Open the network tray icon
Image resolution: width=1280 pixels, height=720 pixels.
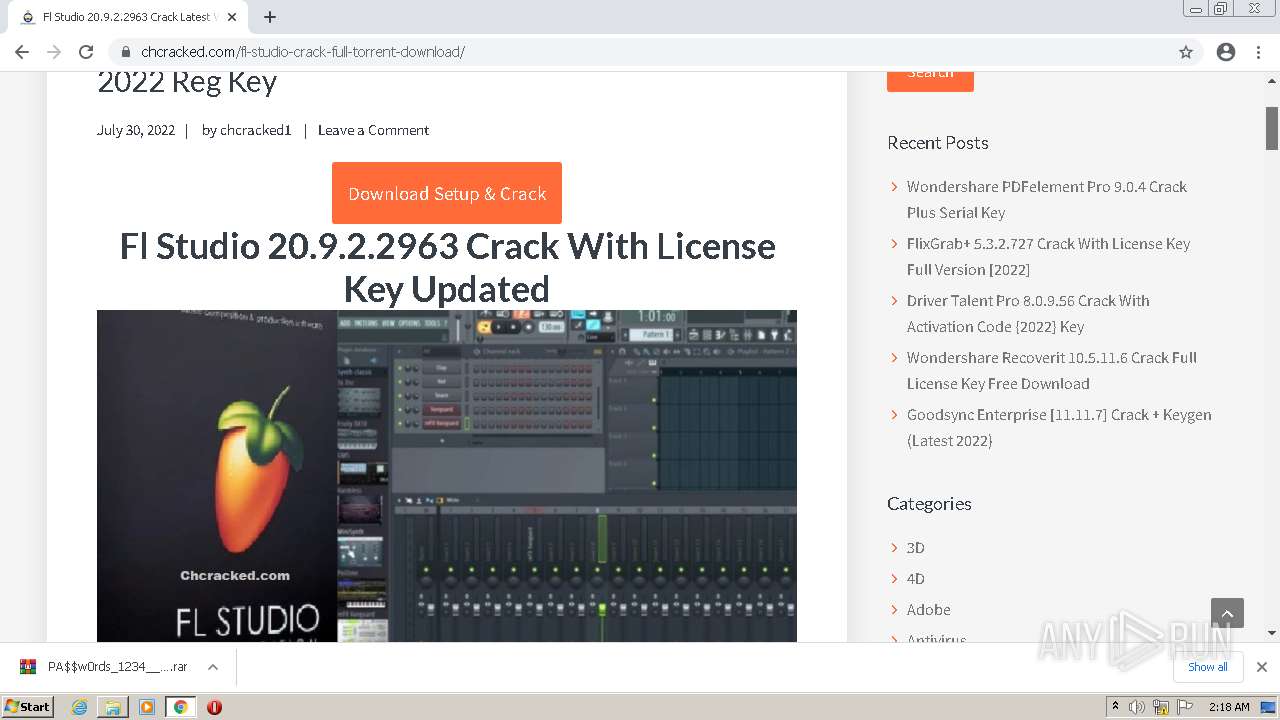click(x=1161, y=707)
